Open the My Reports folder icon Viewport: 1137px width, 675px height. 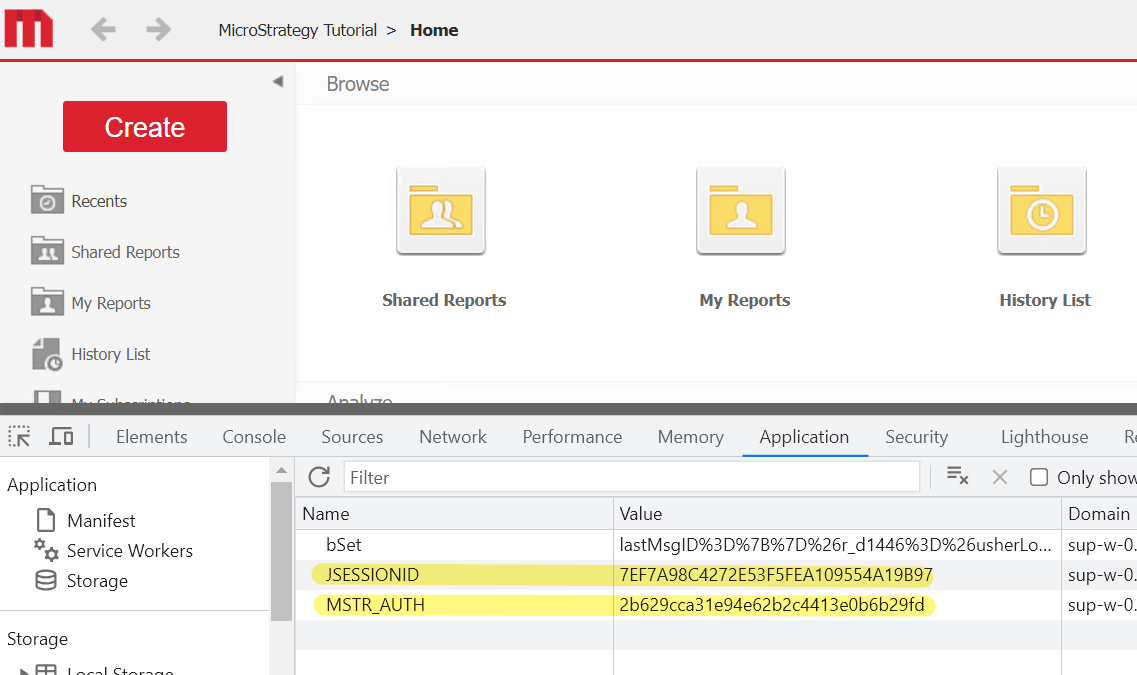click(x=741, y=211)
